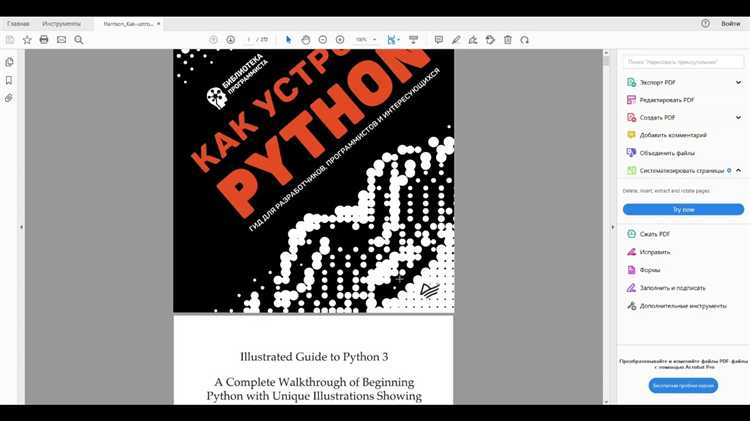
Task: Open the Find text magnifier icon
Action: (79, 40)
